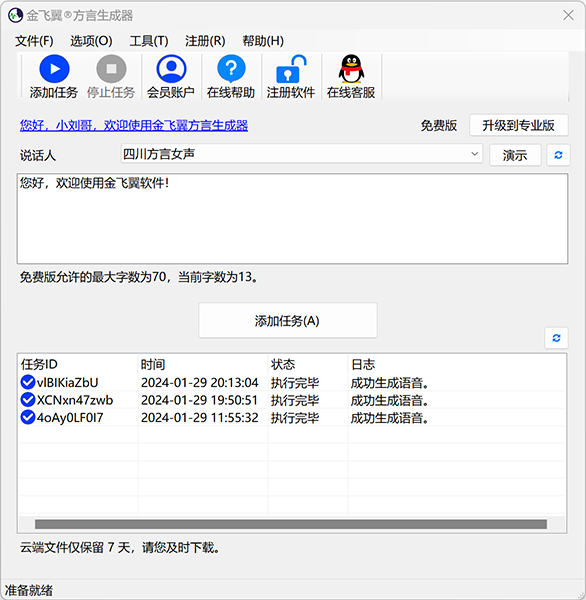
Task: Click check icon of task XCNxn47zwb
Action: (x=28, y=400)
